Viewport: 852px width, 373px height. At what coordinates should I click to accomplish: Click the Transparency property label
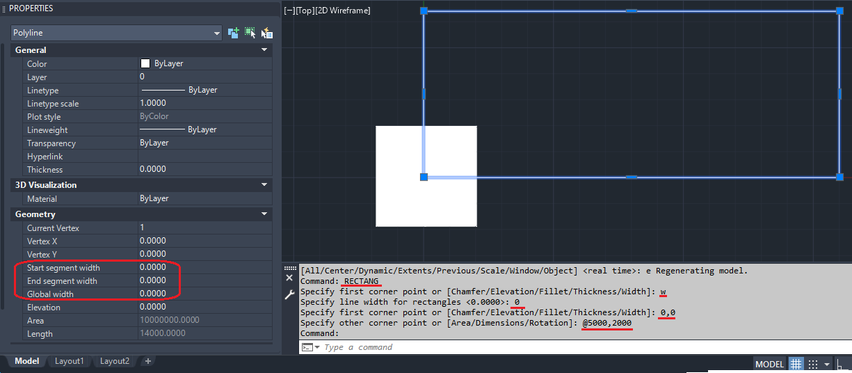pyautogui.click(x=51, y=143)
